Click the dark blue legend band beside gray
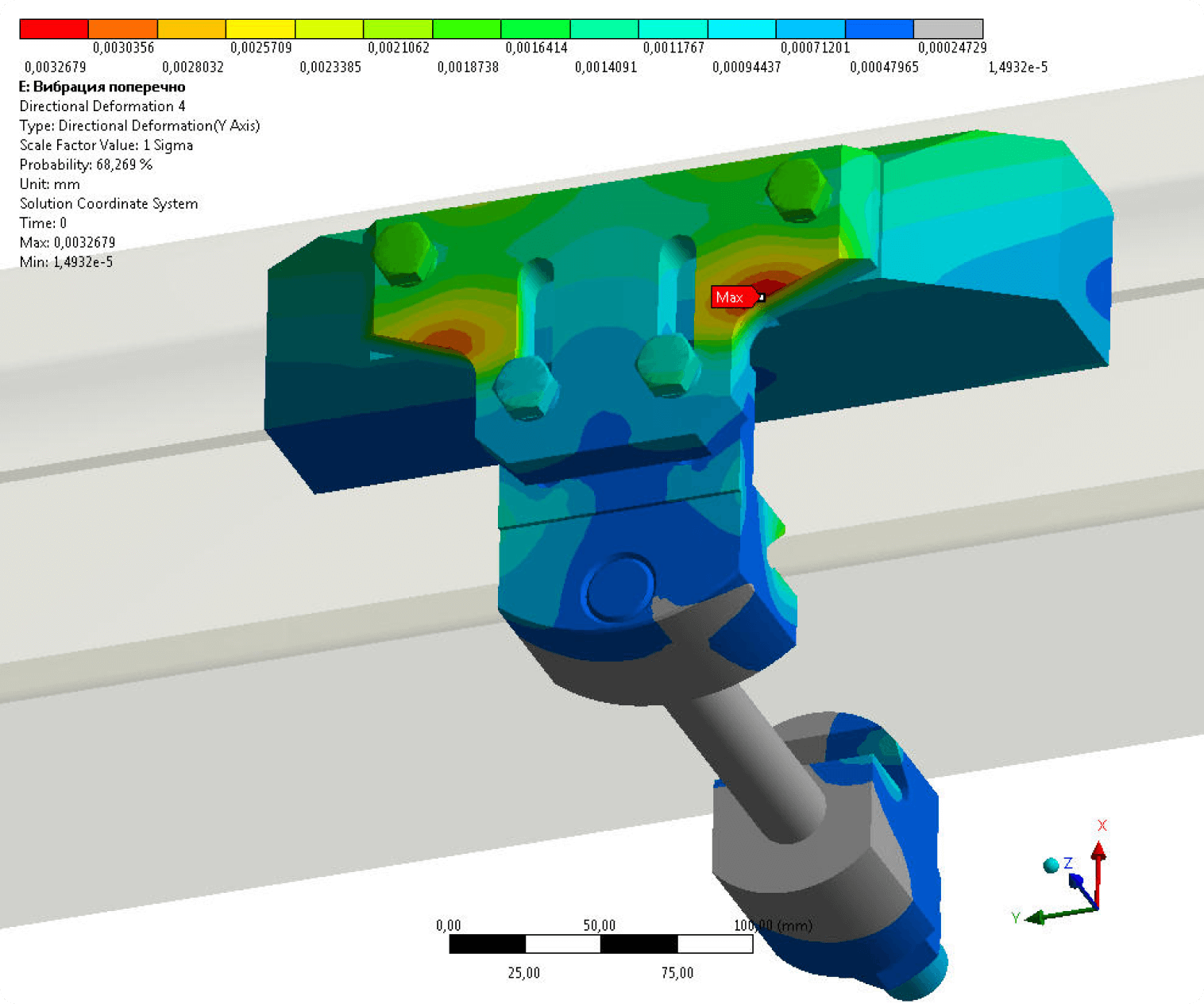The height and width of the screenshot is (1004, 1204). click(879, 29)
